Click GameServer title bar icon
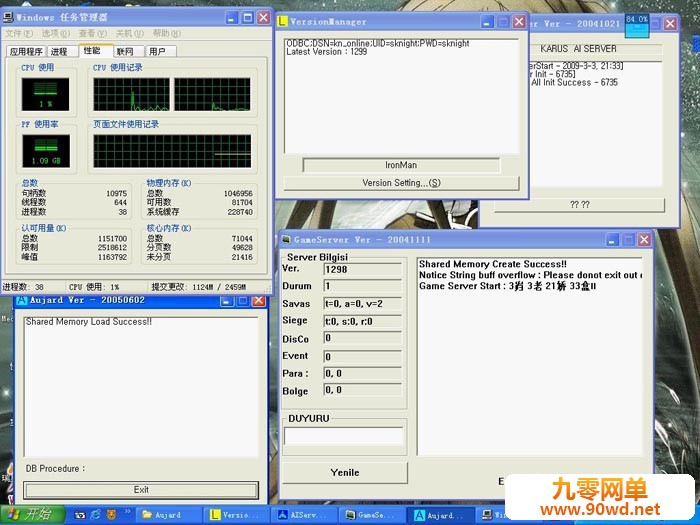700x525 pixels. pyautogui.click(x=286, y=240)
